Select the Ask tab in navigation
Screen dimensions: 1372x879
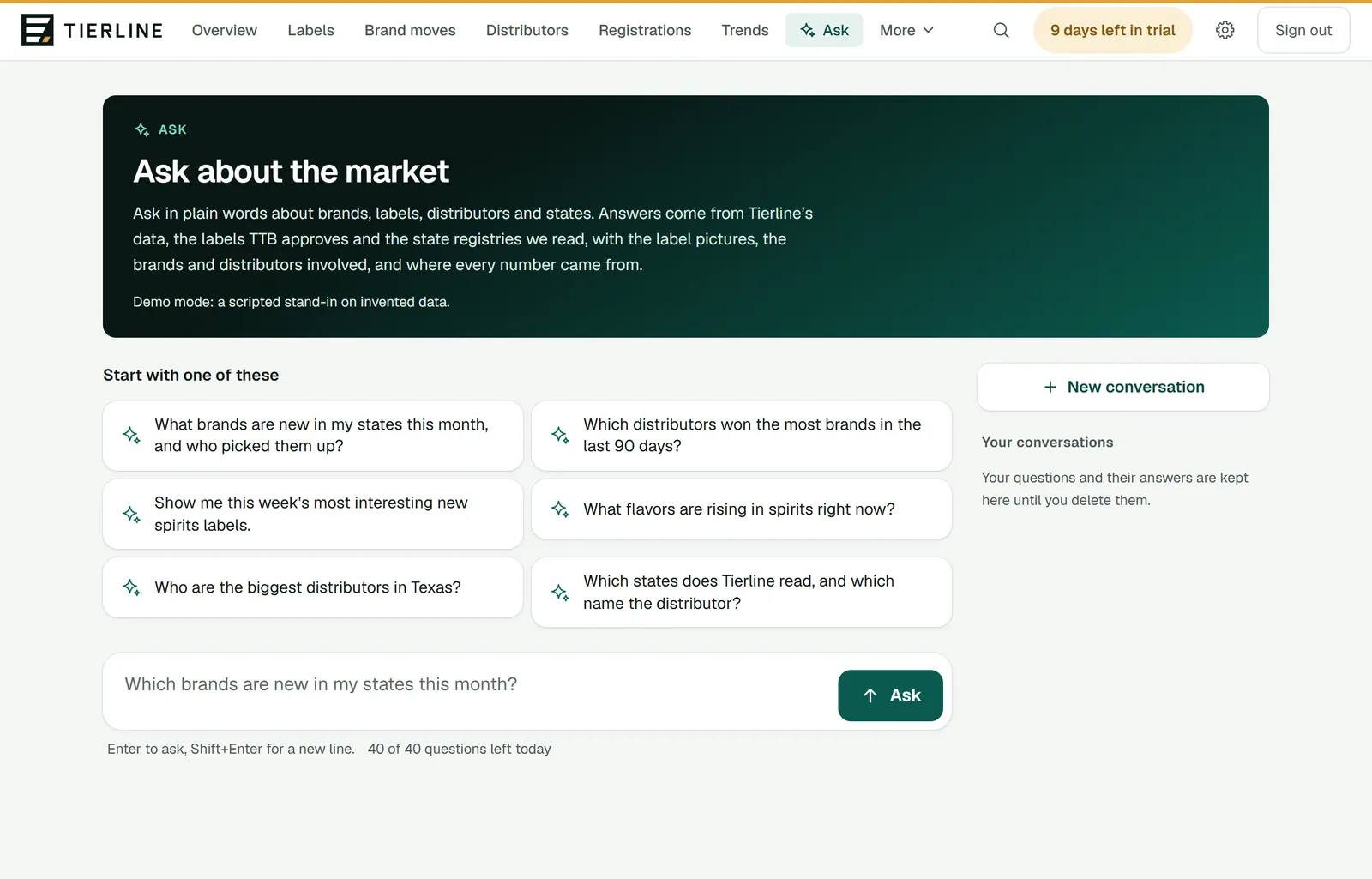(824, 30)
